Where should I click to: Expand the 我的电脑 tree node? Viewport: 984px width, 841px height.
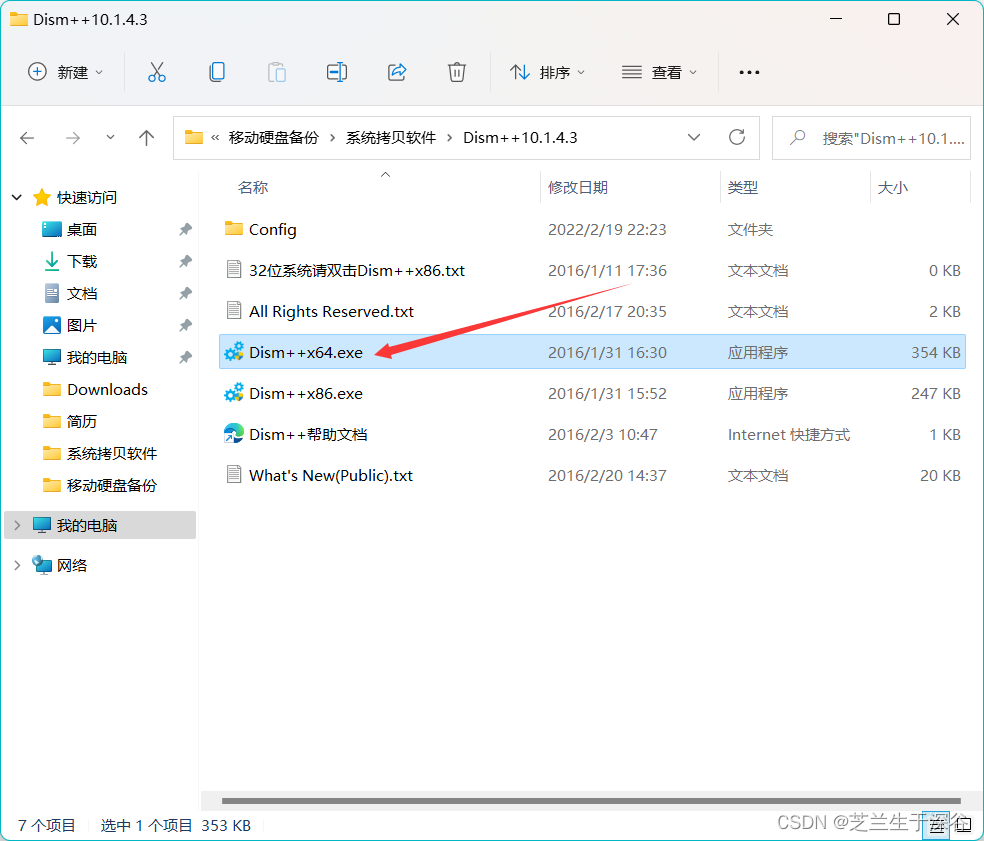[17, 525]
